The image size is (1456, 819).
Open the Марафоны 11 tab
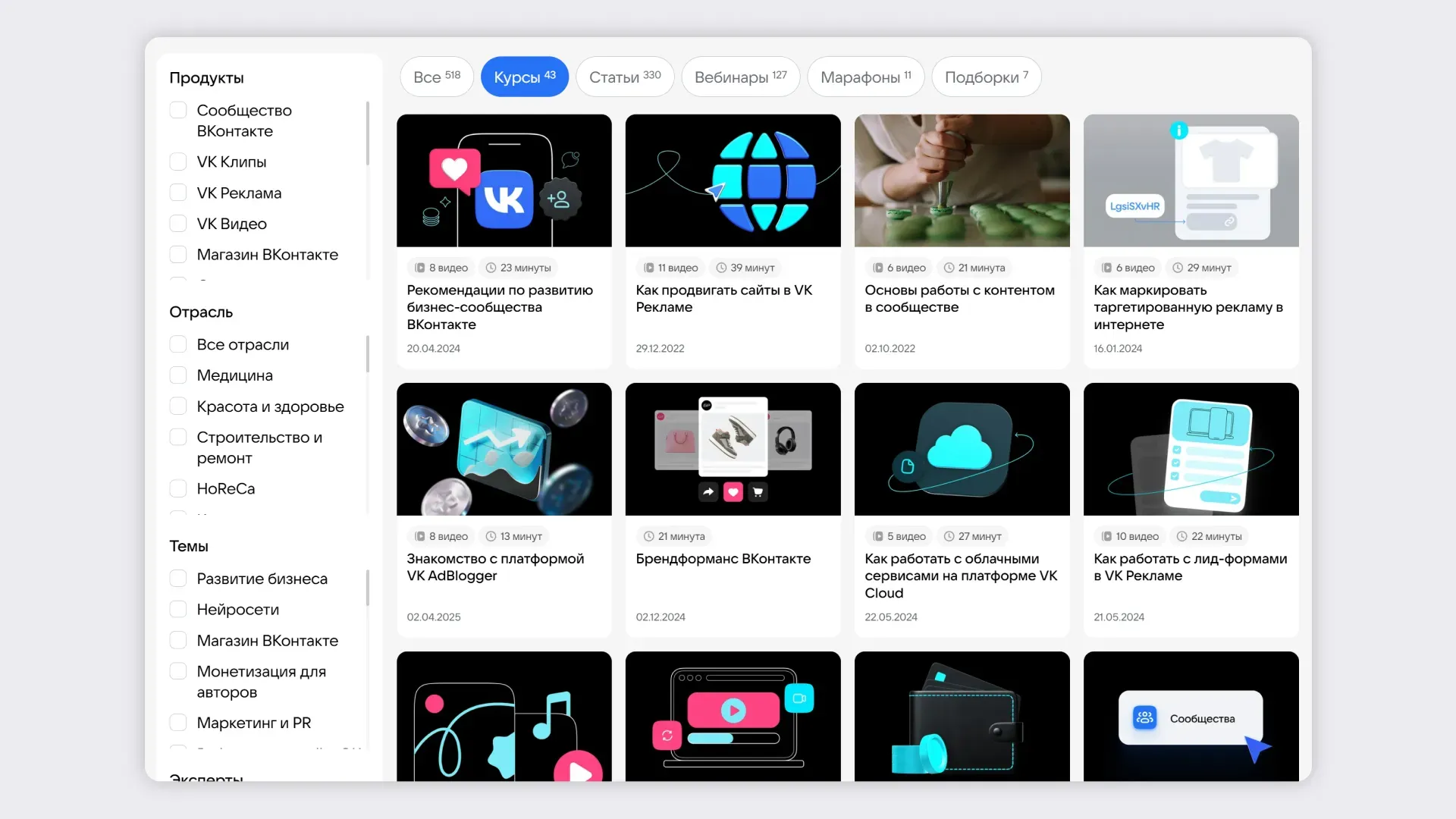click(x=866, y=77)
